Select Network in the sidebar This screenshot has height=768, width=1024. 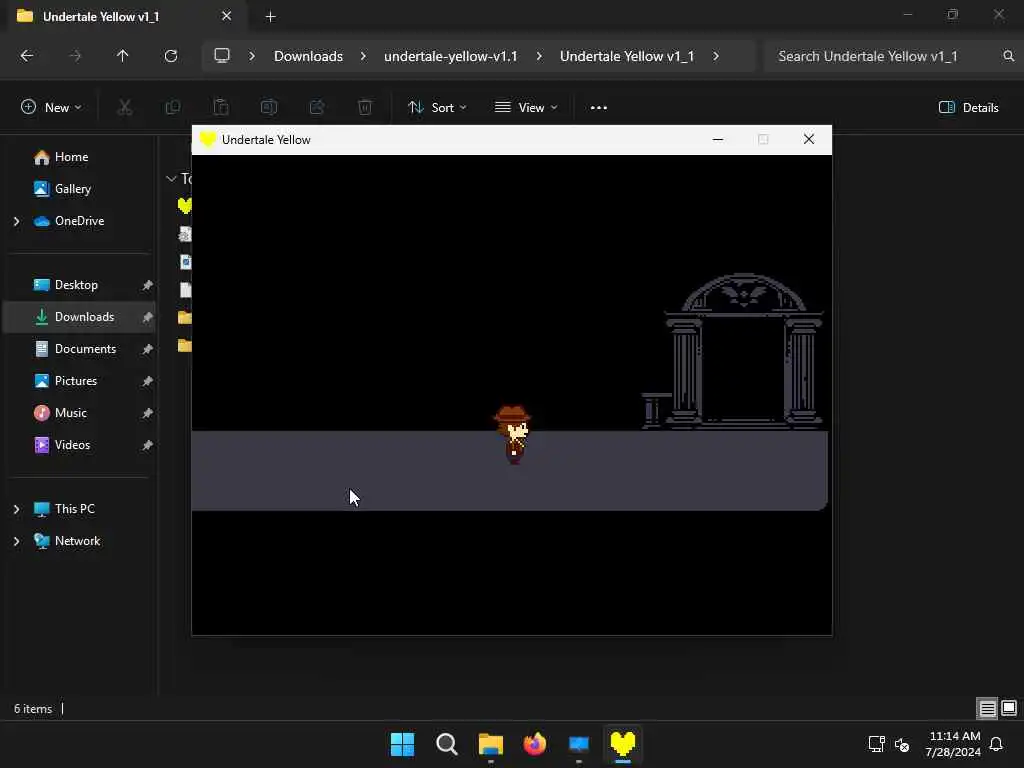point(77,541)
